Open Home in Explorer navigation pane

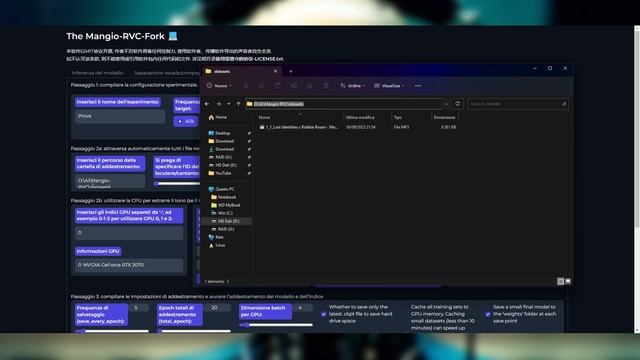pos(218,117)
